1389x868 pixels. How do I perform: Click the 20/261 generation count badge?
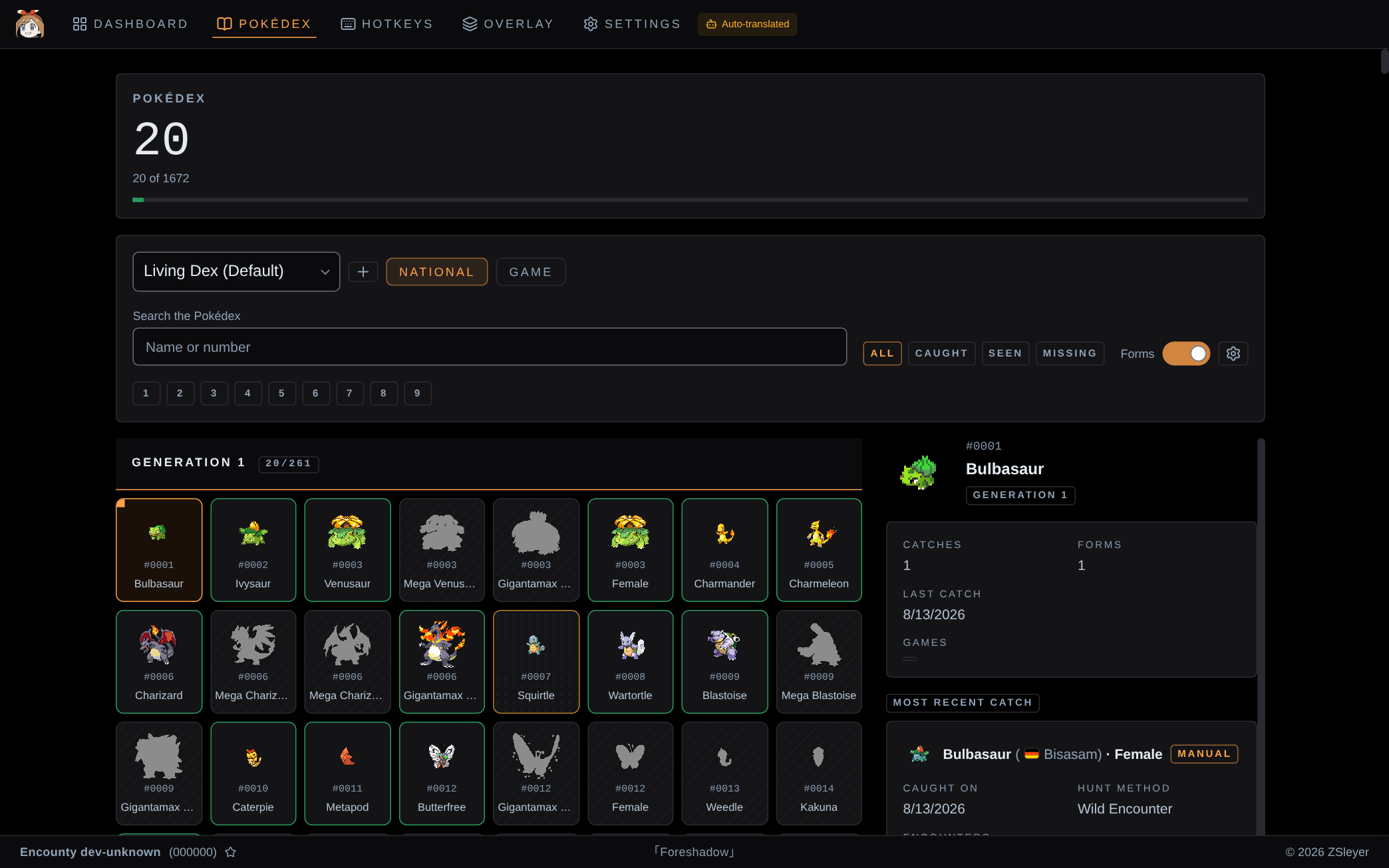289,464
